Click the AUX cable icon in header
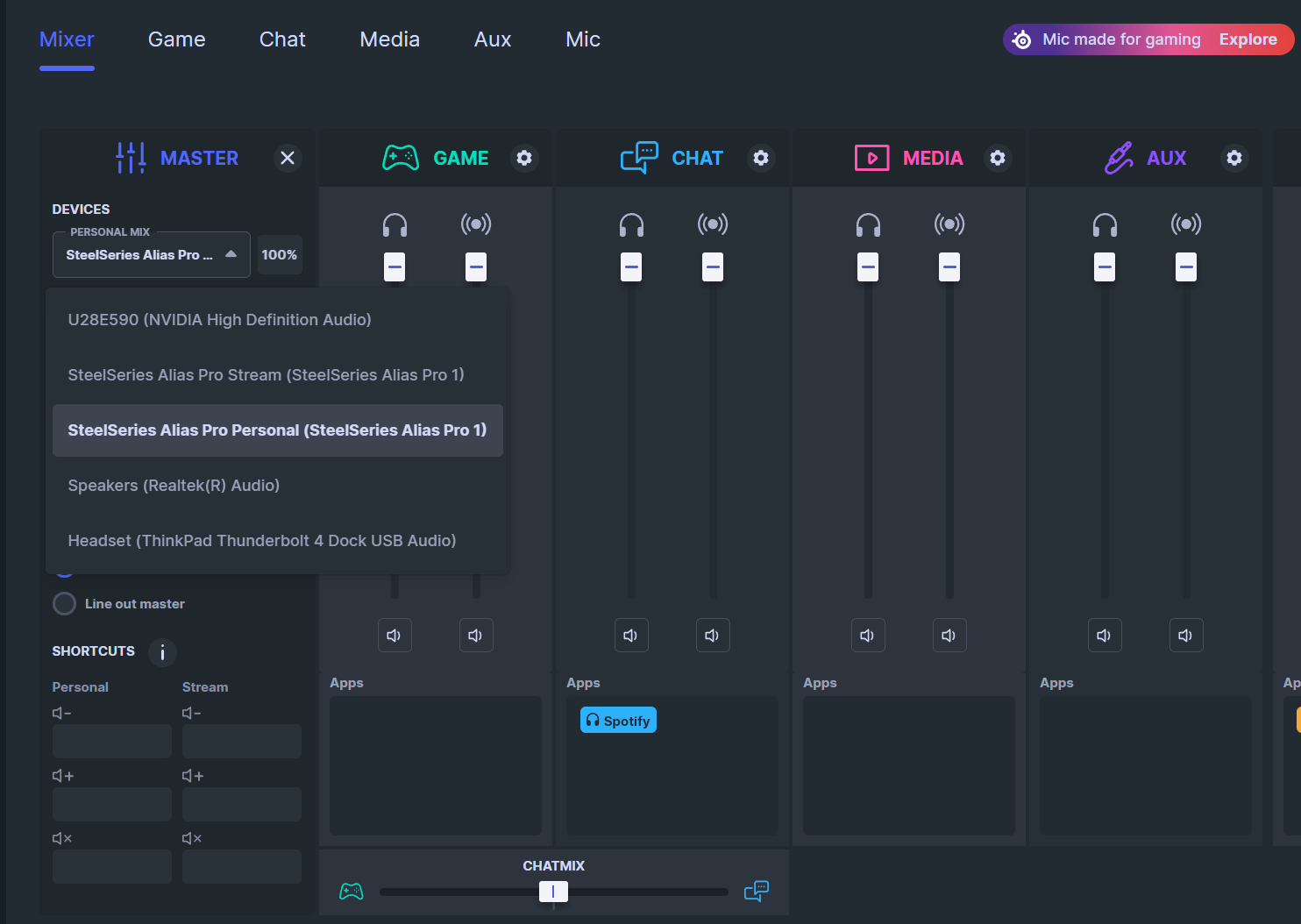The width and height of the screenshot is (1301, 924). (x=1119, y=158)
